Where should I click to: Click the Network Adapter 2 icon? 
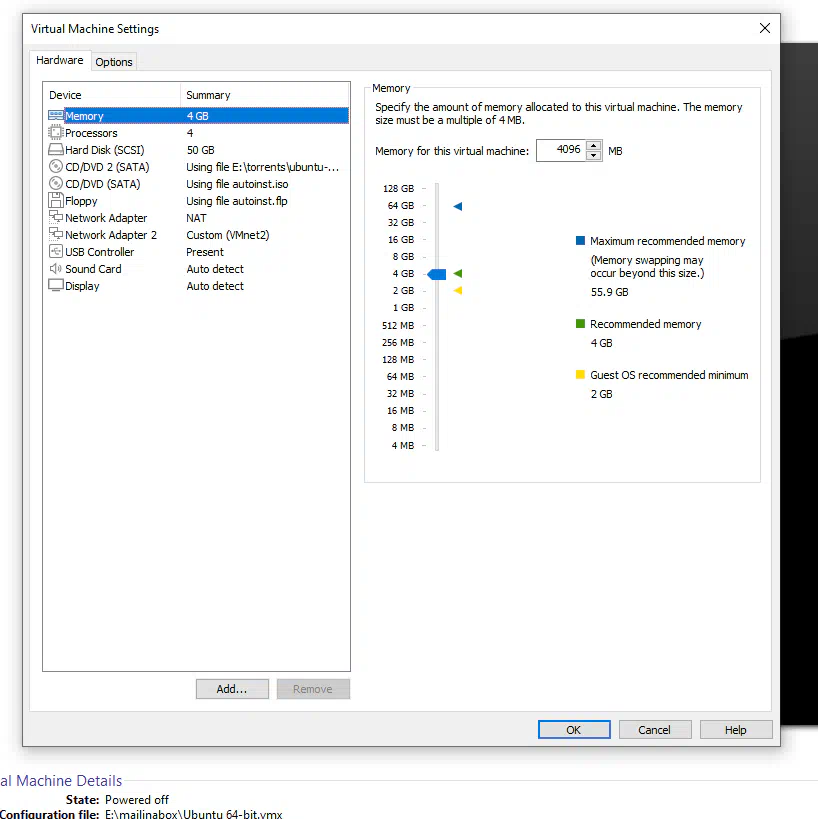point(55,234)
